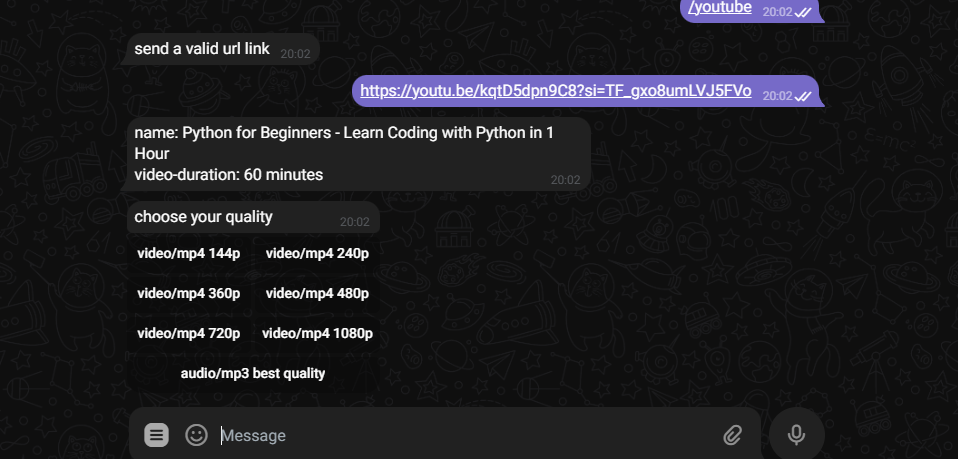
Task: Pick video/mp4 360p quality
Action: [189, 294]
